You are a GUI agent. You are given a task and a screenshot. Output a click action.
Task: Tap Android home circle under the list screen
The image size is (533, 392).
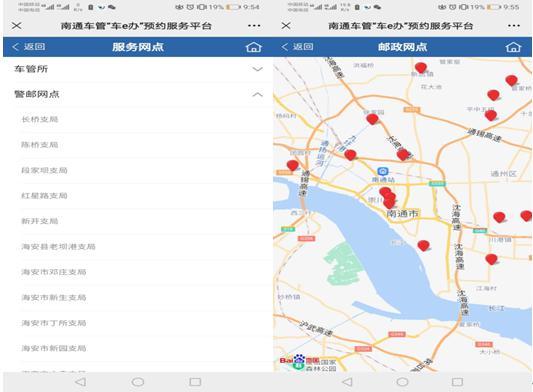click(138, 382)
